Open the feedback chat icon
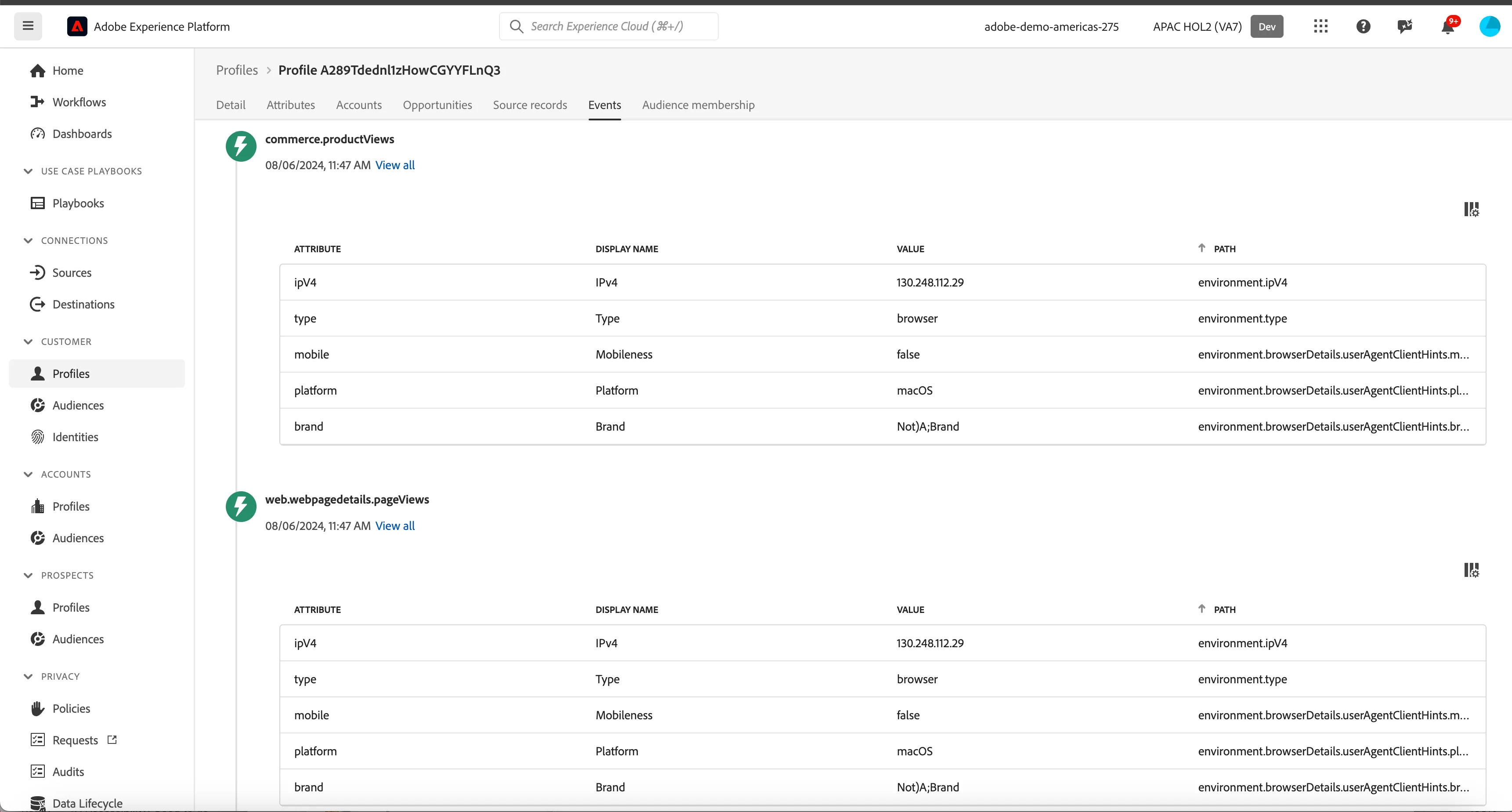 (1404, 26)
